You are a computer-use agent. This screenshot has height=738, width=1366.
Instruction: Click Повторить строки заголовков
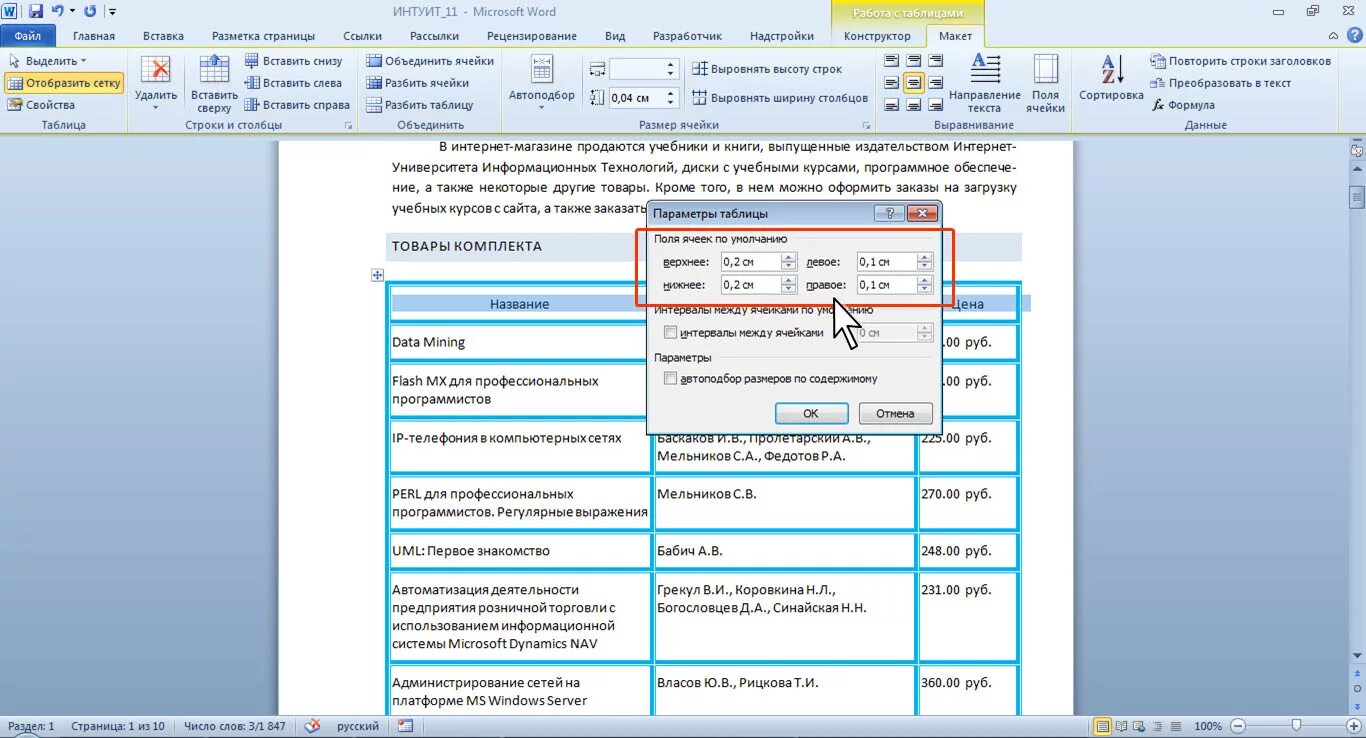tap(1241, 61)
